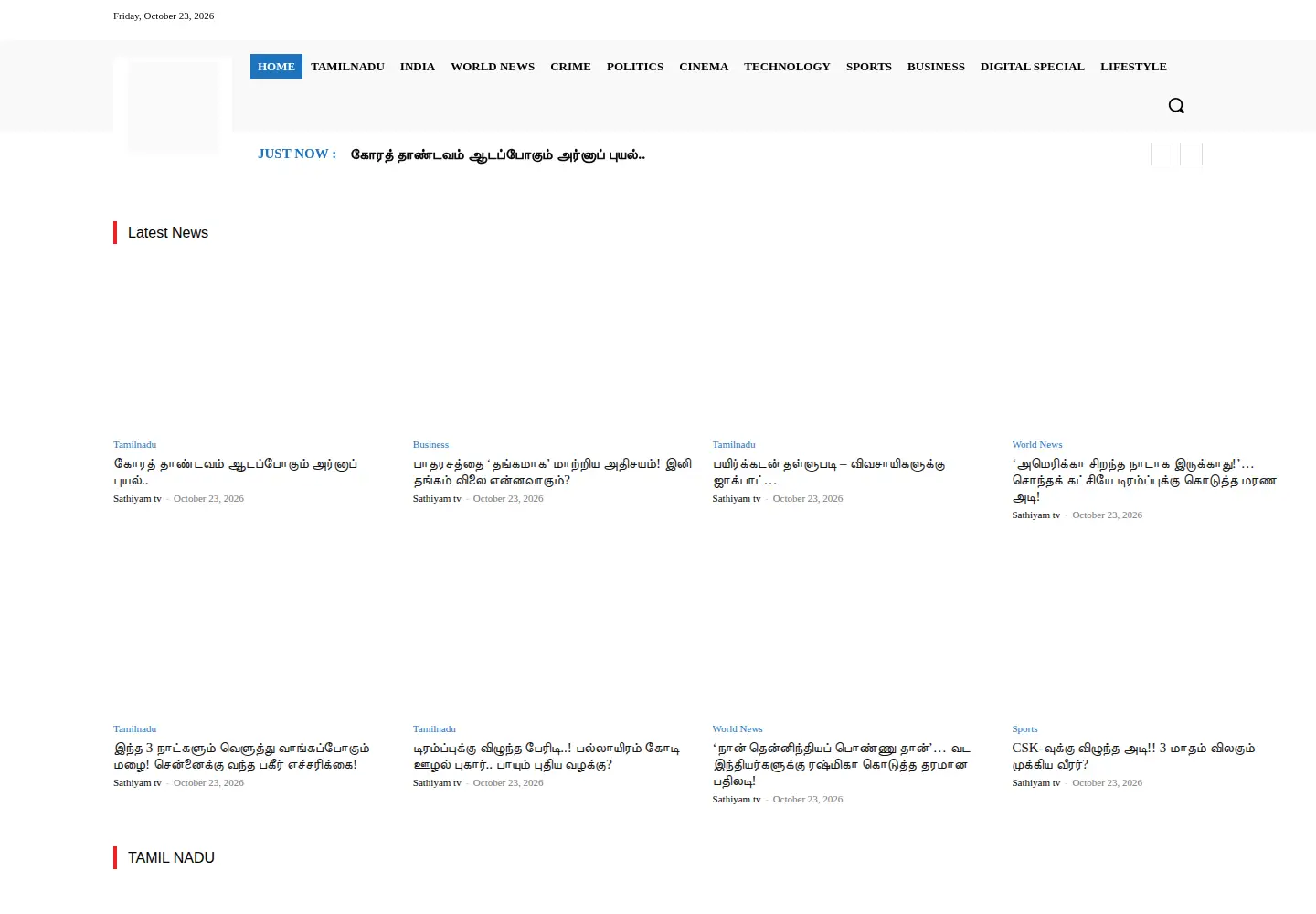The height and width of the screenshot is (914, 1316).
Task: Open the Business category label link
Action: point(430,445)
